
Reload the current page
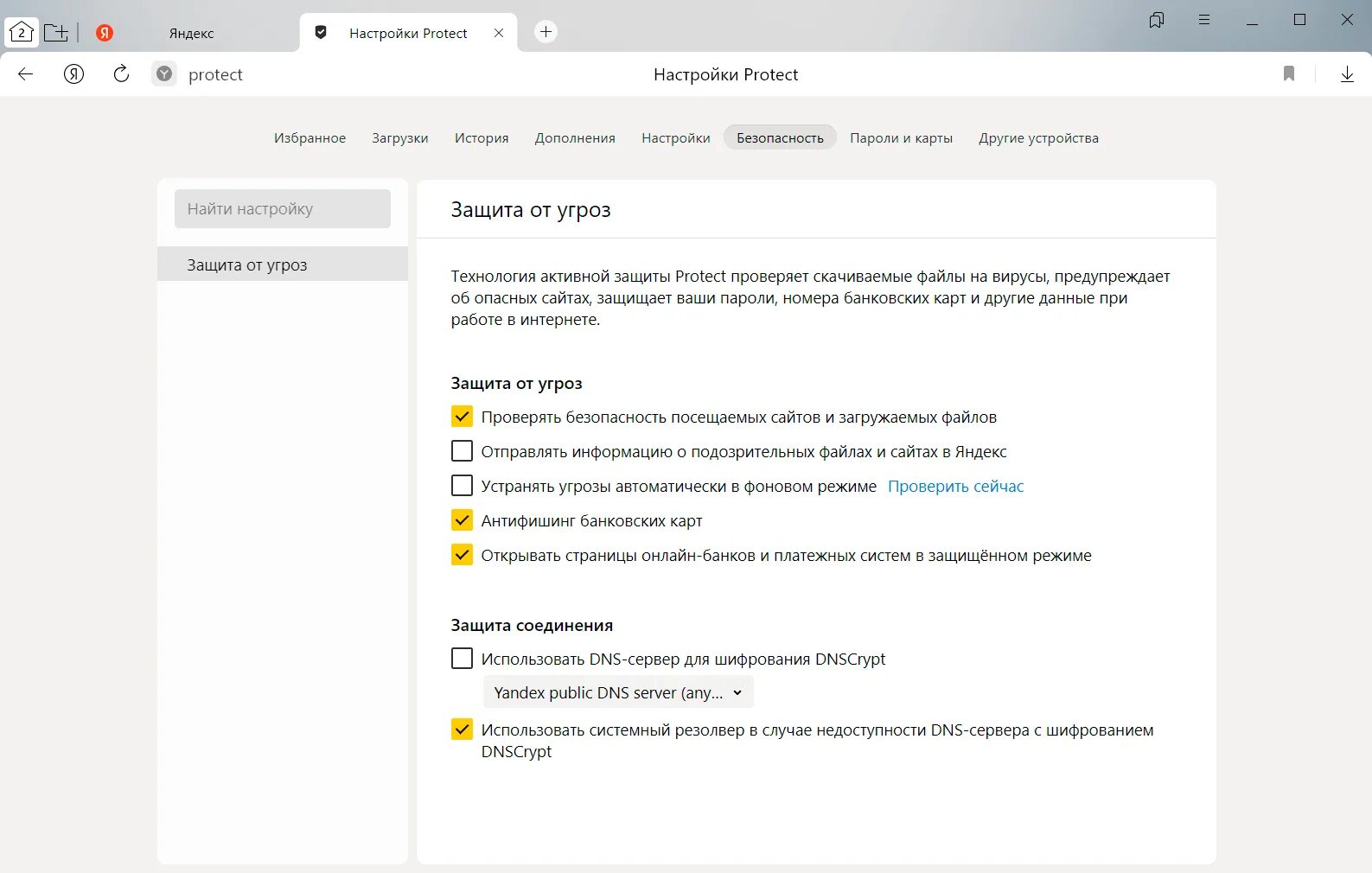pos(121,74)
